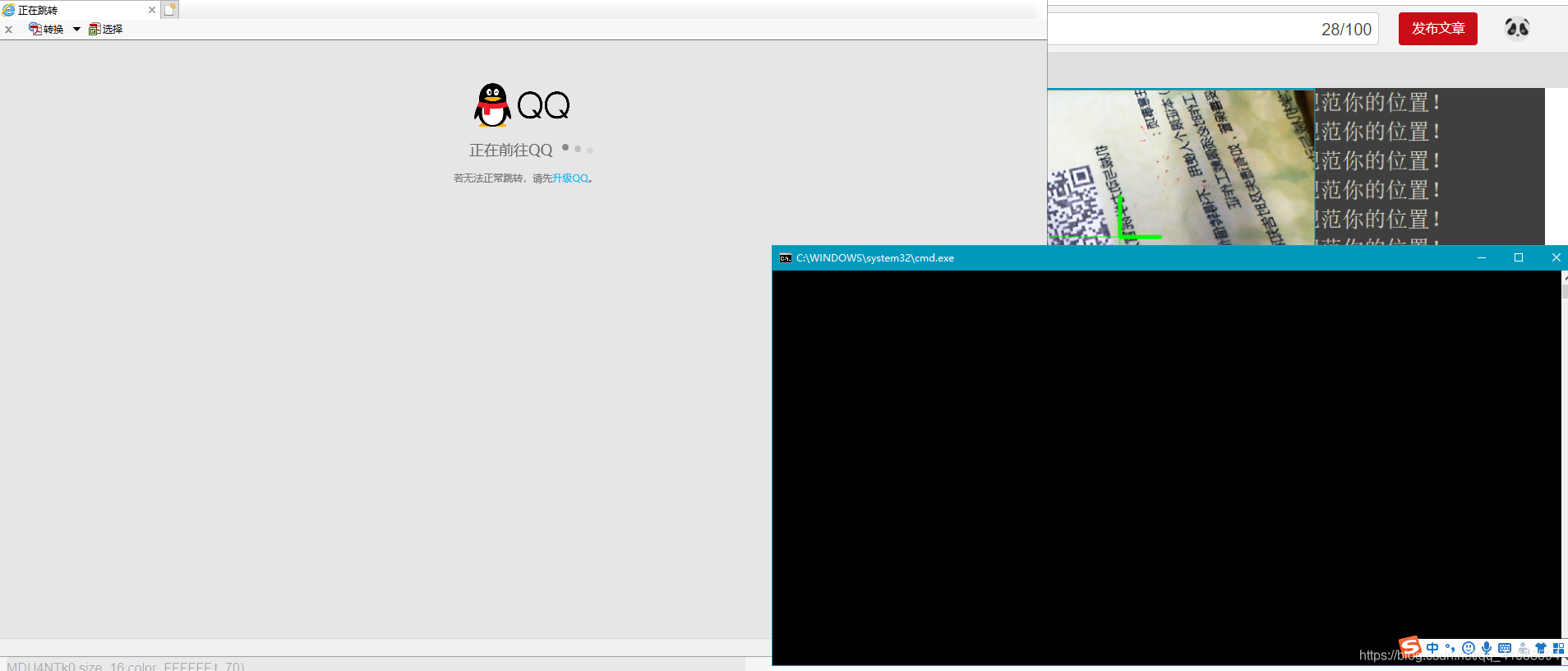Close the 正在跳转 tab
The image size is (1568, 671).
pos(152,11)
